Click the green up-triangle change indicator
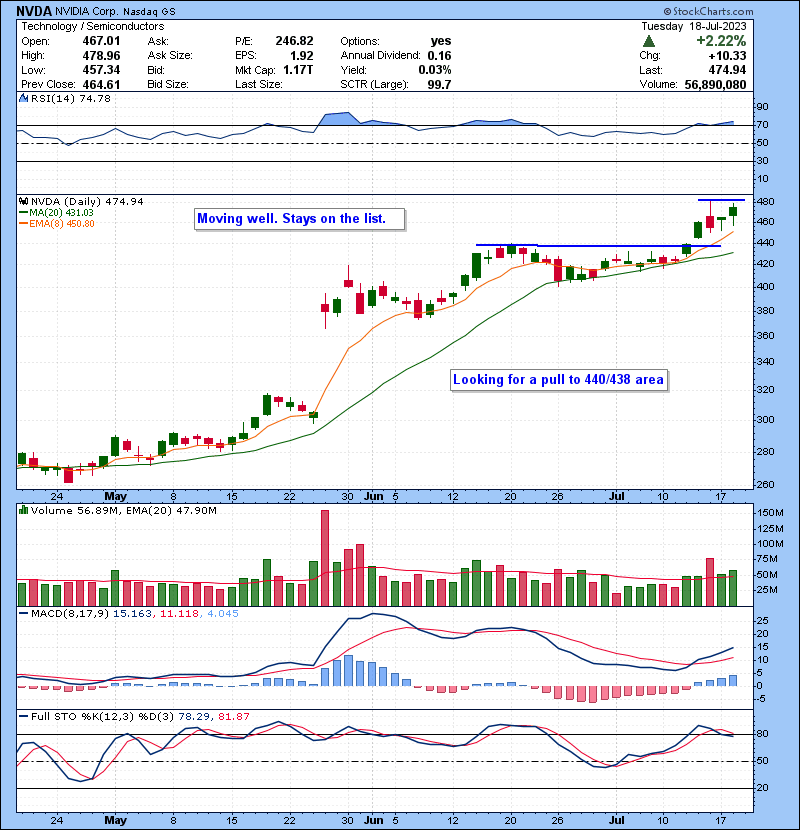The width and height of the screenshot is (800, 830). tap(649, 41)
